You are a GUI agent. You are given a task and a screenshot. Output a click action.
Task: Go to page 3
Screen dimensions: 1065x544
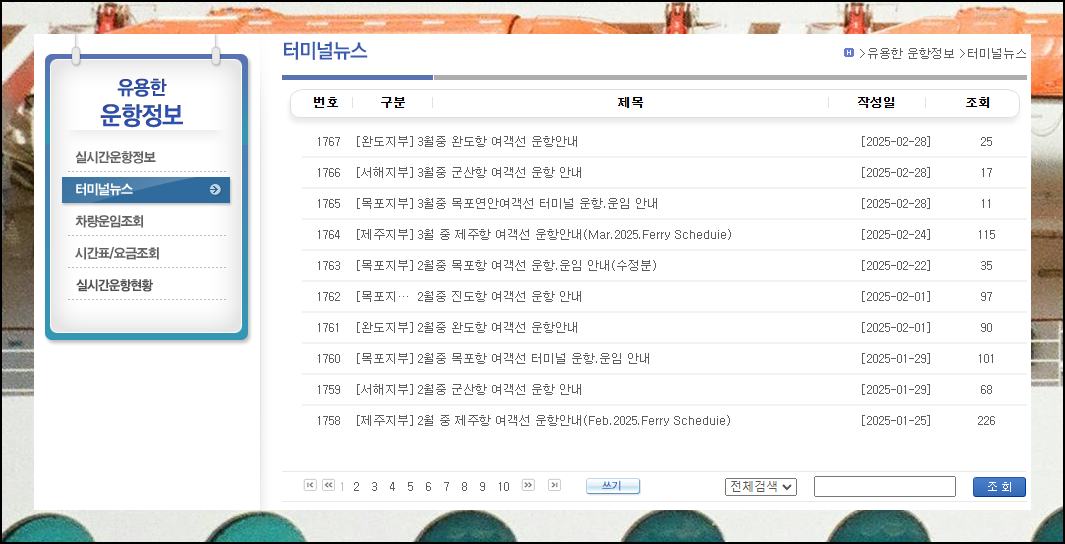pyautogui.click(x=374, y=486)
